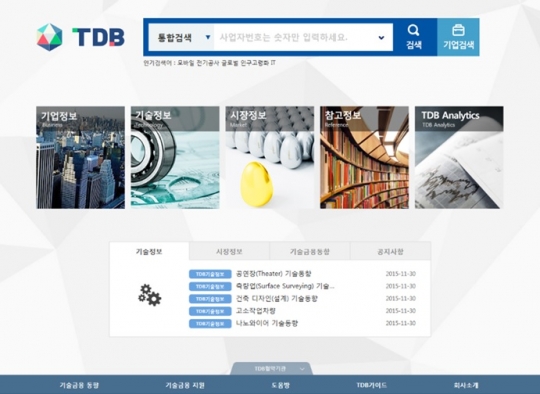Image resolution: width=540 pixels, height=394 pixels.
Task: Open the briefcase 기업검색 company search
Action: 458,37
